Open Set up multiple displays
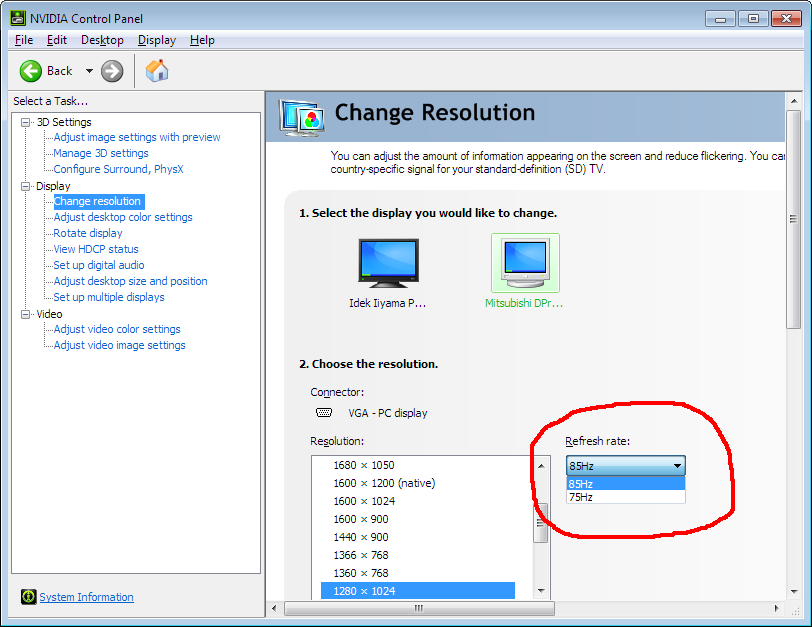The image size is (812, 627). point(109,297)
